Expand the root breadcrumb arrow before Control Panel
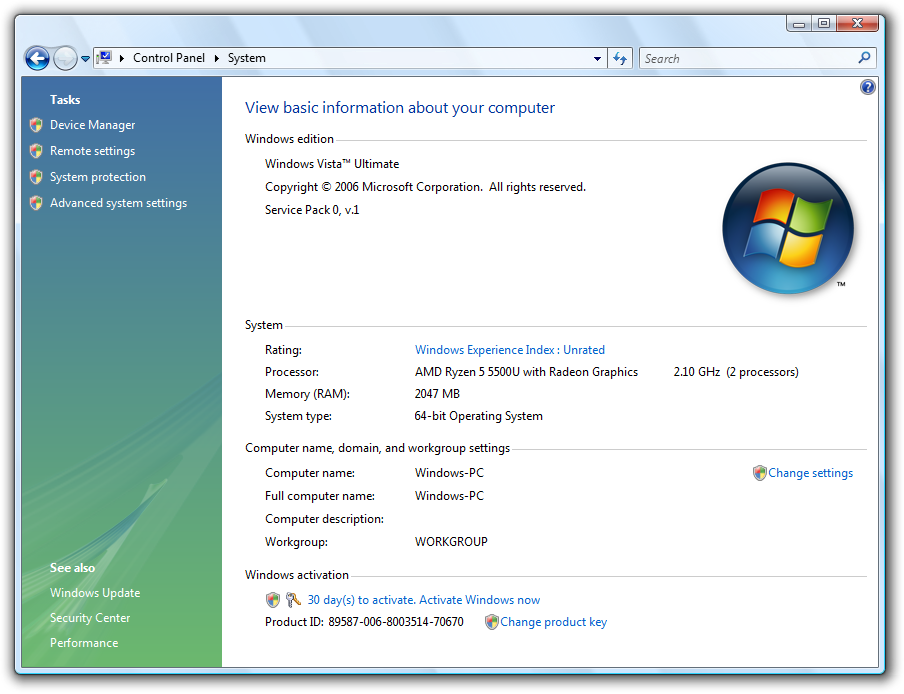The height and width of the screenshot is (694, 904). [122, 58]
